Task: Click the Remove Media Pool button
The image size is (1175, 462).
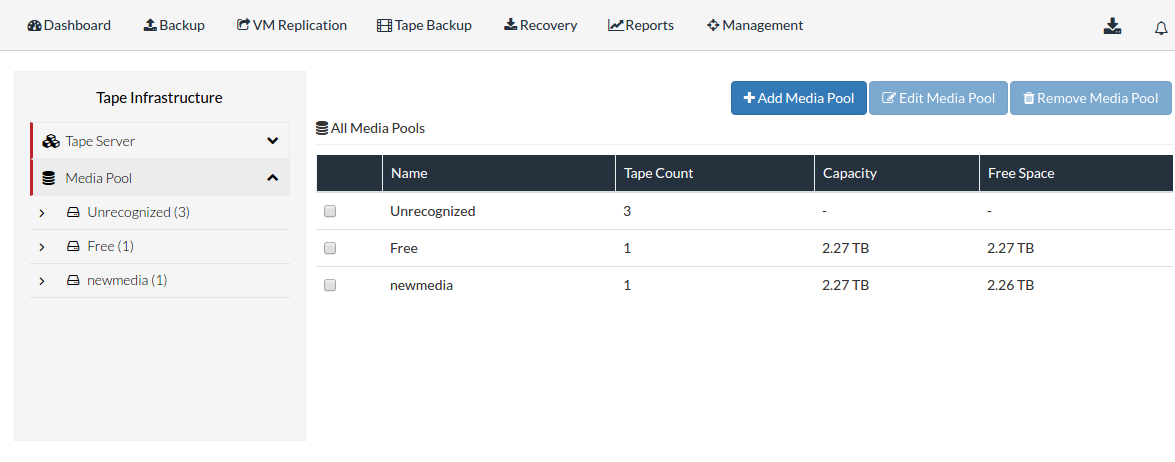Action: pyautogui.click(x=1090, y=98)
